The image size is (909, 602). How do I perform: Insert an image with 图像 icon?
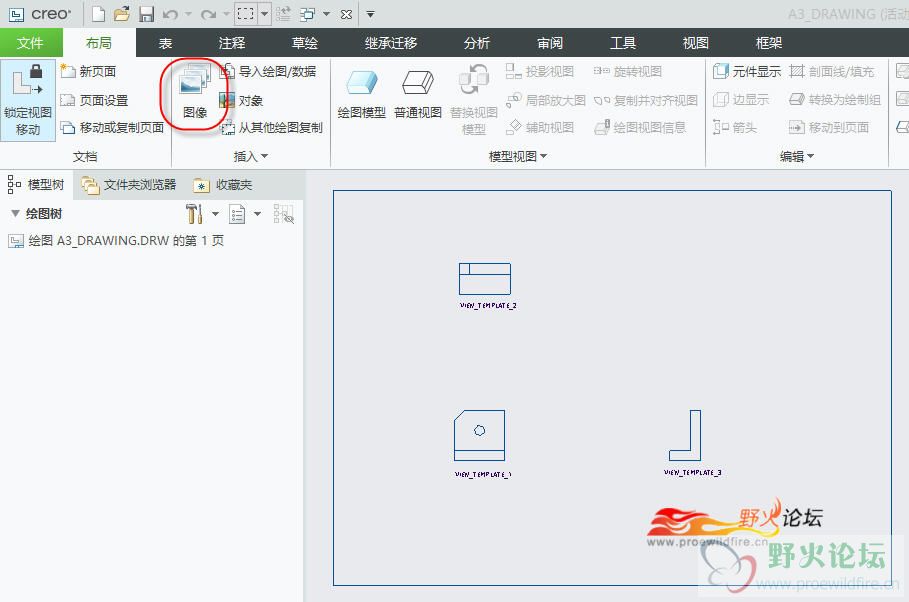(x=195, y=92)
